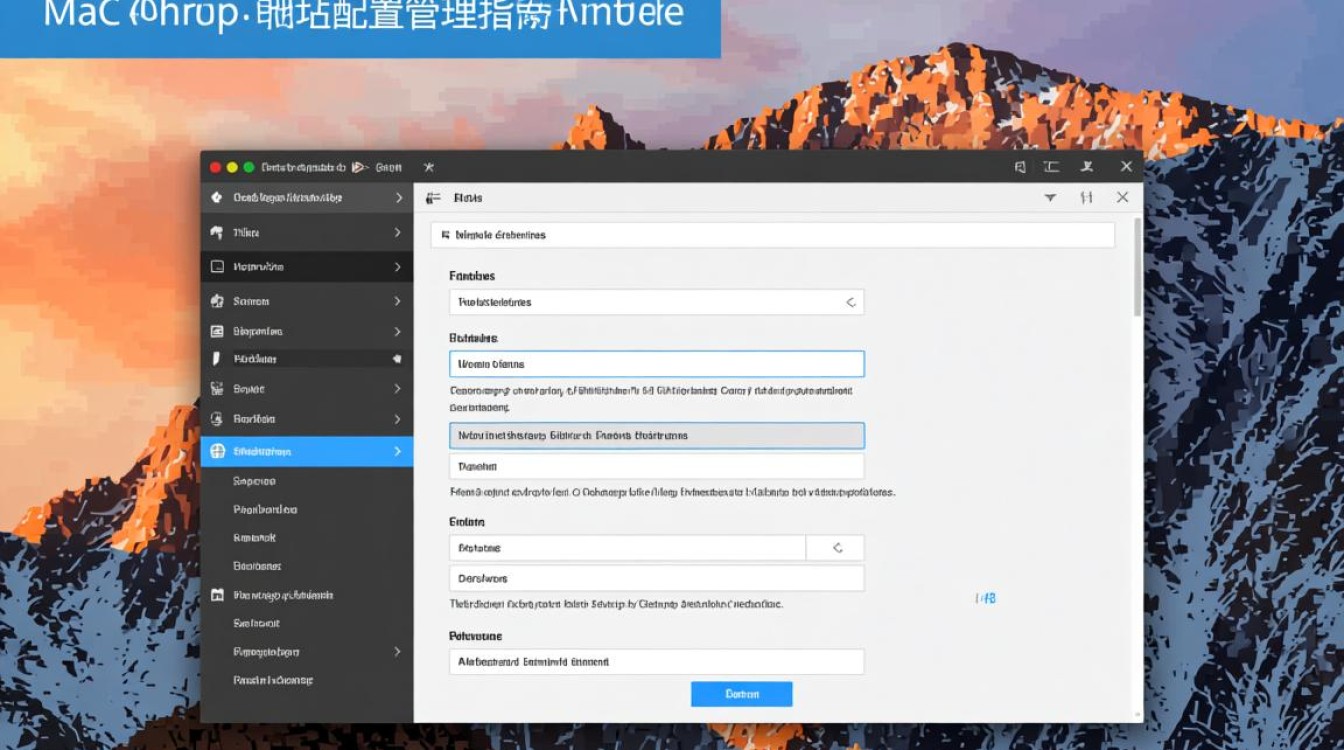Click the columns icon beside the filter funnel

(x=1086, y=198)
